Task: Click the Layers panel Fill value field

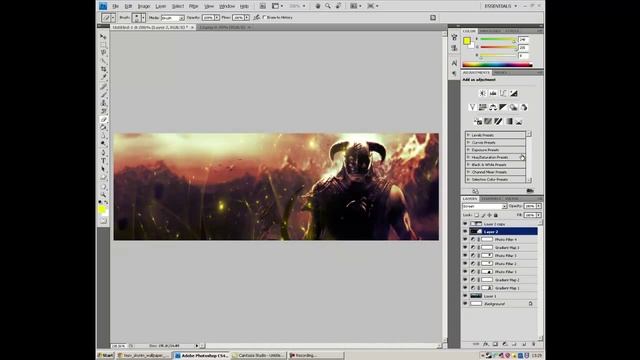Action: point(529,215)
